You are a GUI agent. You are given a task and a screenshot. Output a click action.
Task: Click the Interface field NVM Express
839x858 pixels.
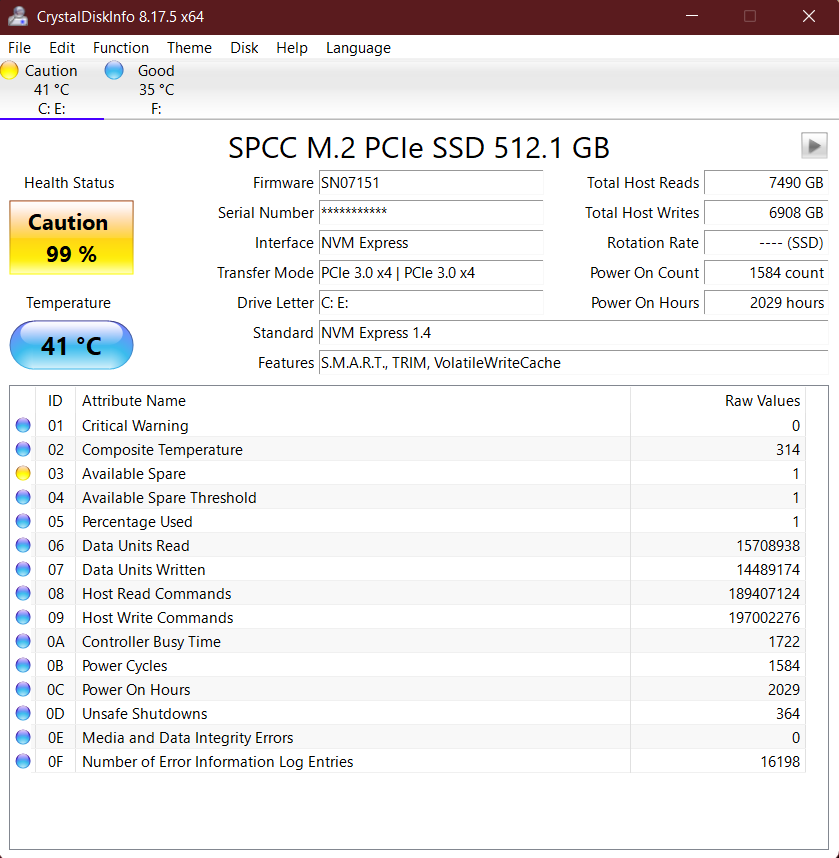(x=431, y=243)
